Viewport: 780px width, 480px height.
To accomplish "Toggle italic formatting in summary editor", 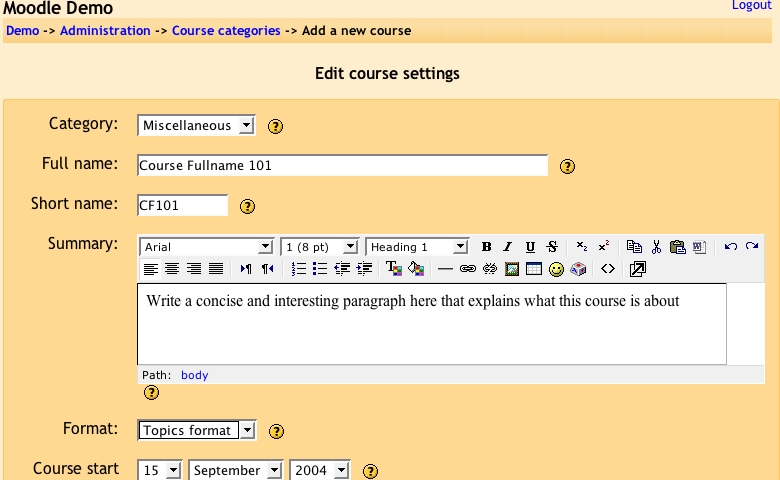I will 508,247.
